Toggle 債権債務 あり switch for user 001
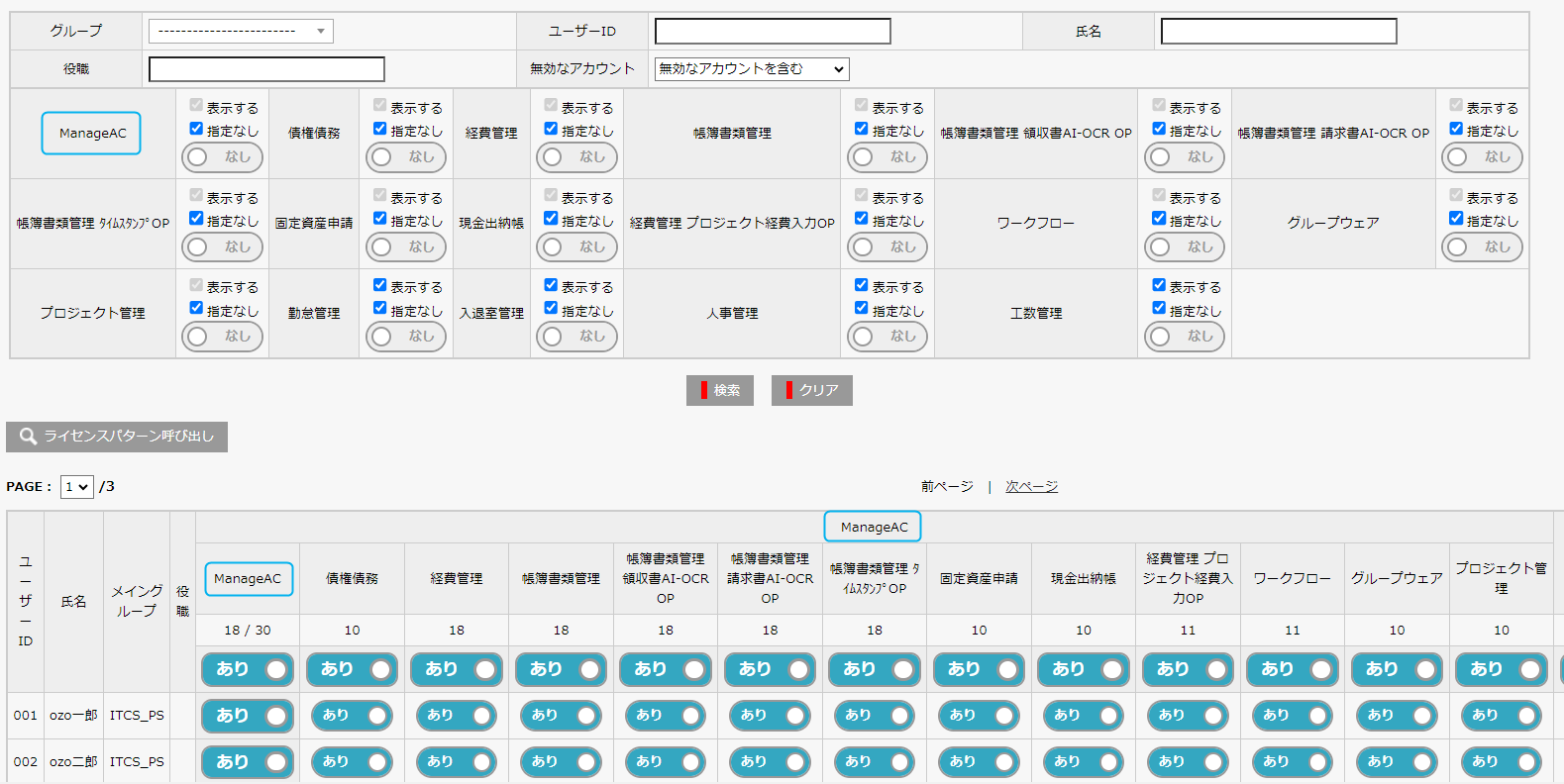1564x784 pixels. [352, 716]
